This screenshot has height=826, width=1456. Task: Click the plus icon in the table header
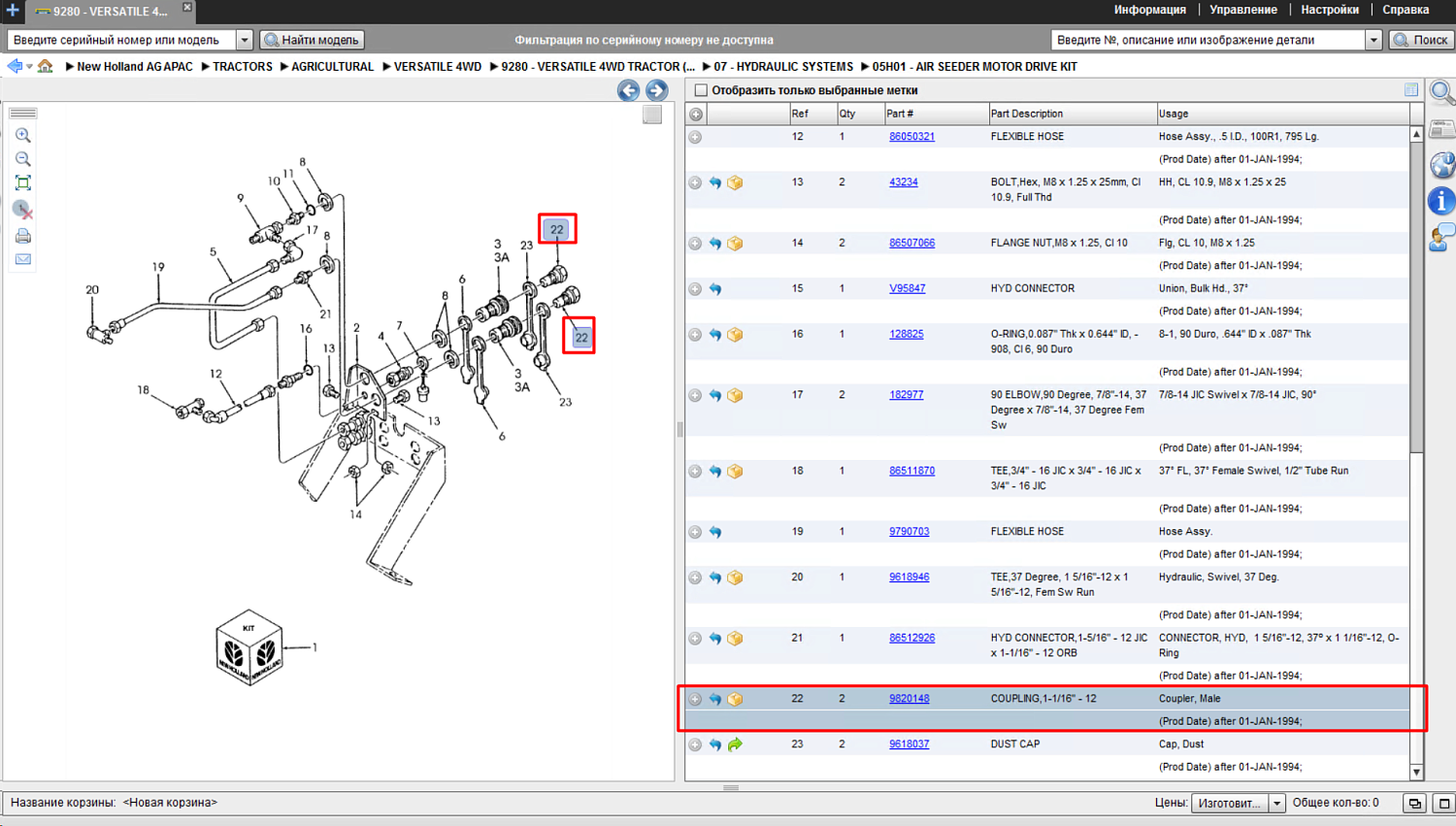click(696, 114)
